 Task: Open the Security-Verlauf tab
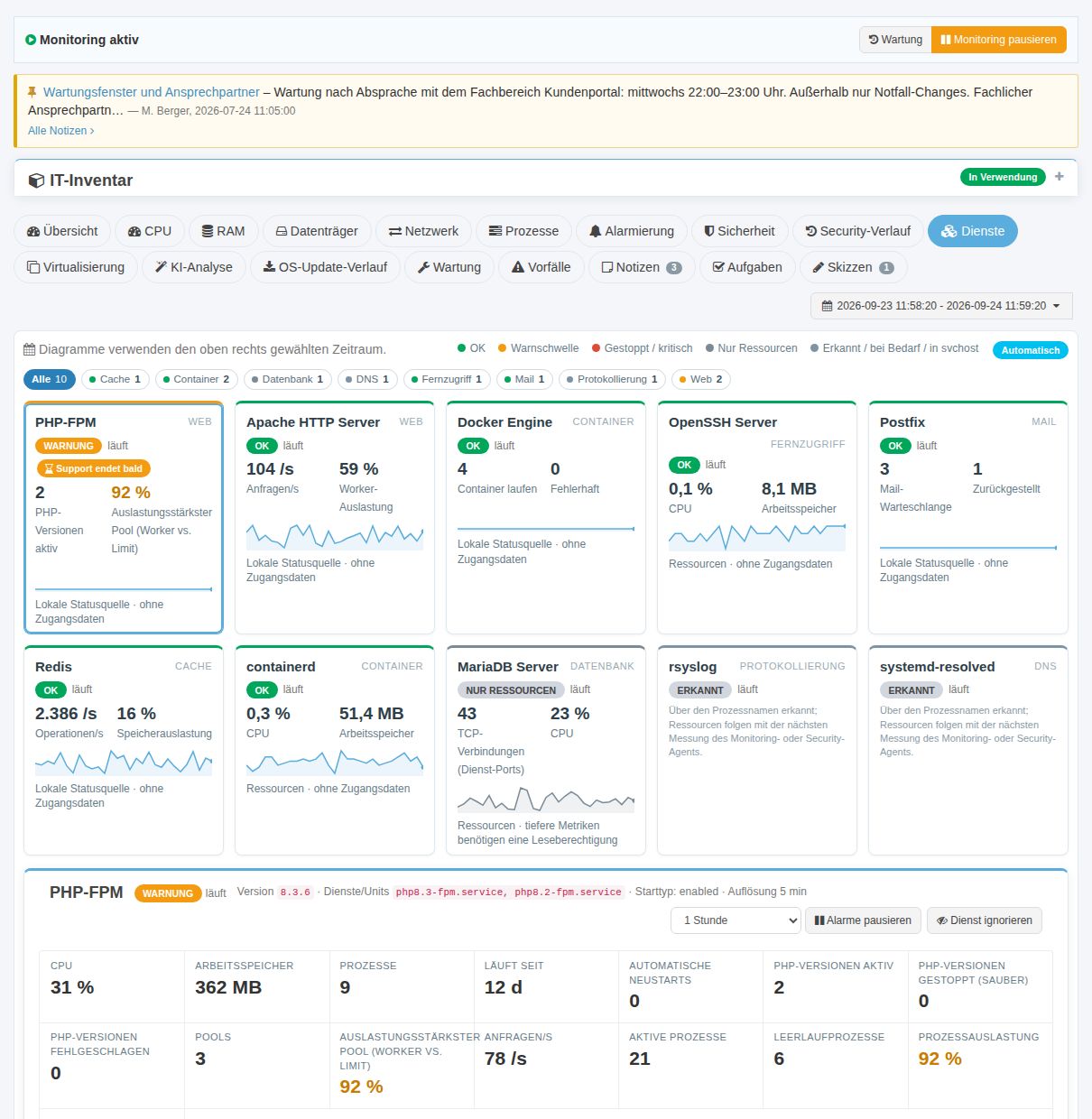tap(858, 231)
